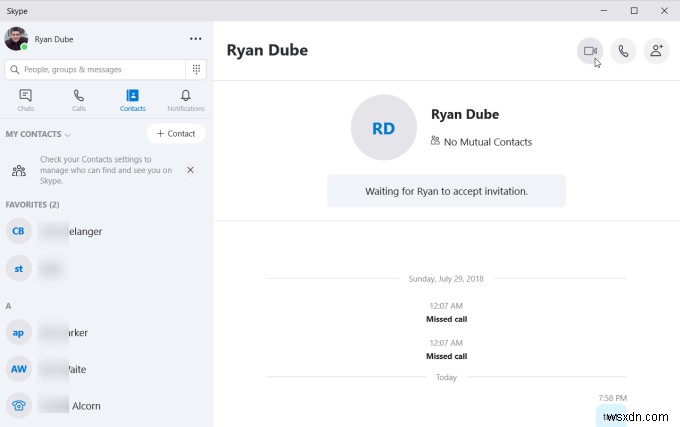Start a video call with Ryan Dube
Image resolution: width=680 pixels, height=427 pixels.
point(590,51)
